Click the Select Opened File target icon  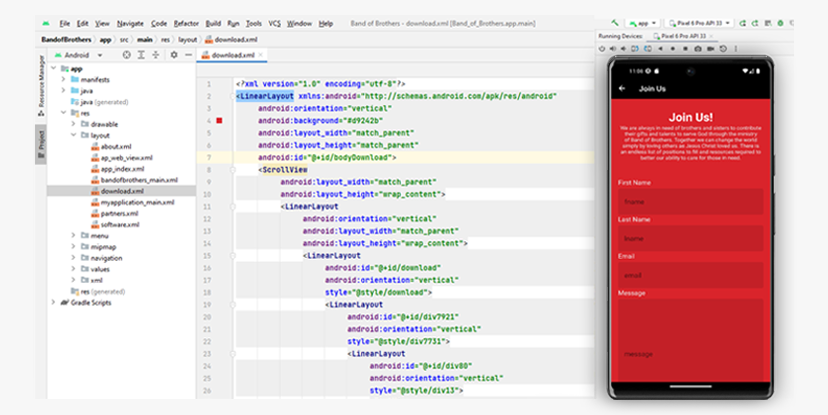tap(126, 55)
